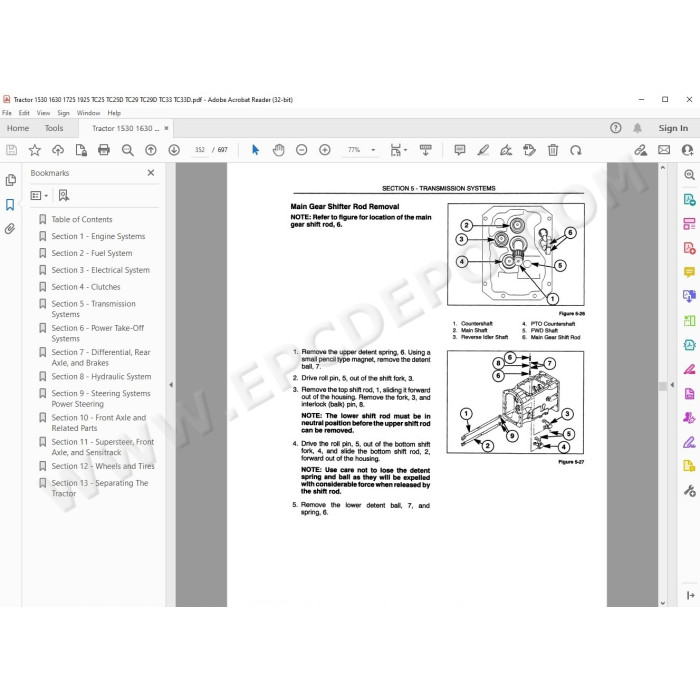Click the Save file icon
This screenshot has height=700, width=700.
12,150
